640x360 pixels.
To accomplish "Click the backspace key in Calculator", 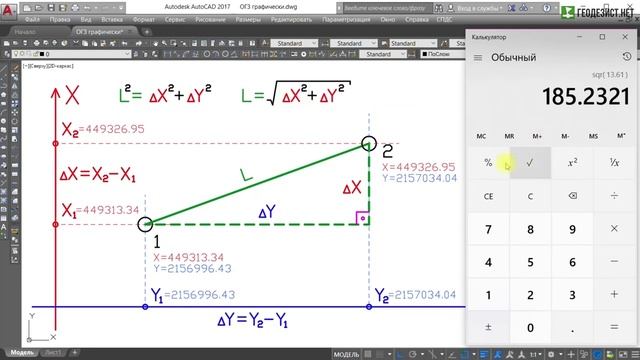I will [572, 196].
